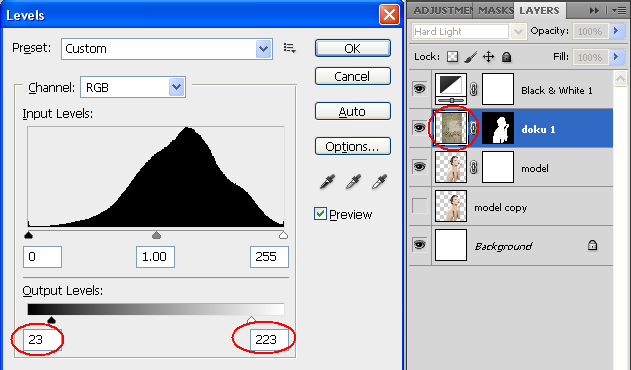This screenshot has height=370, width=631.
Task: Click the OK button
Action: point(353,48)
